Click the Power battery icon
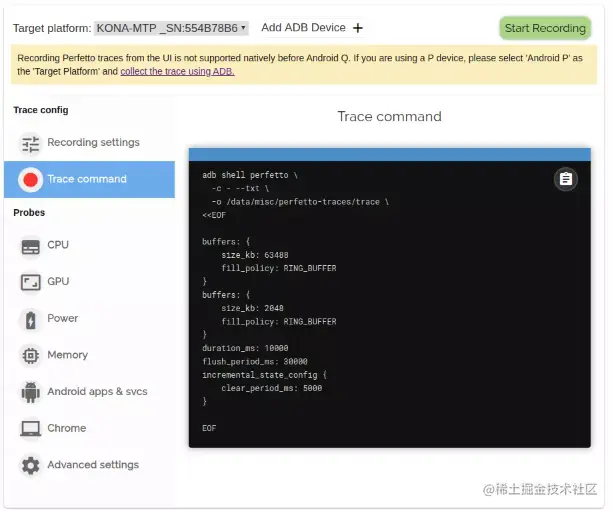 pos(30,320)
